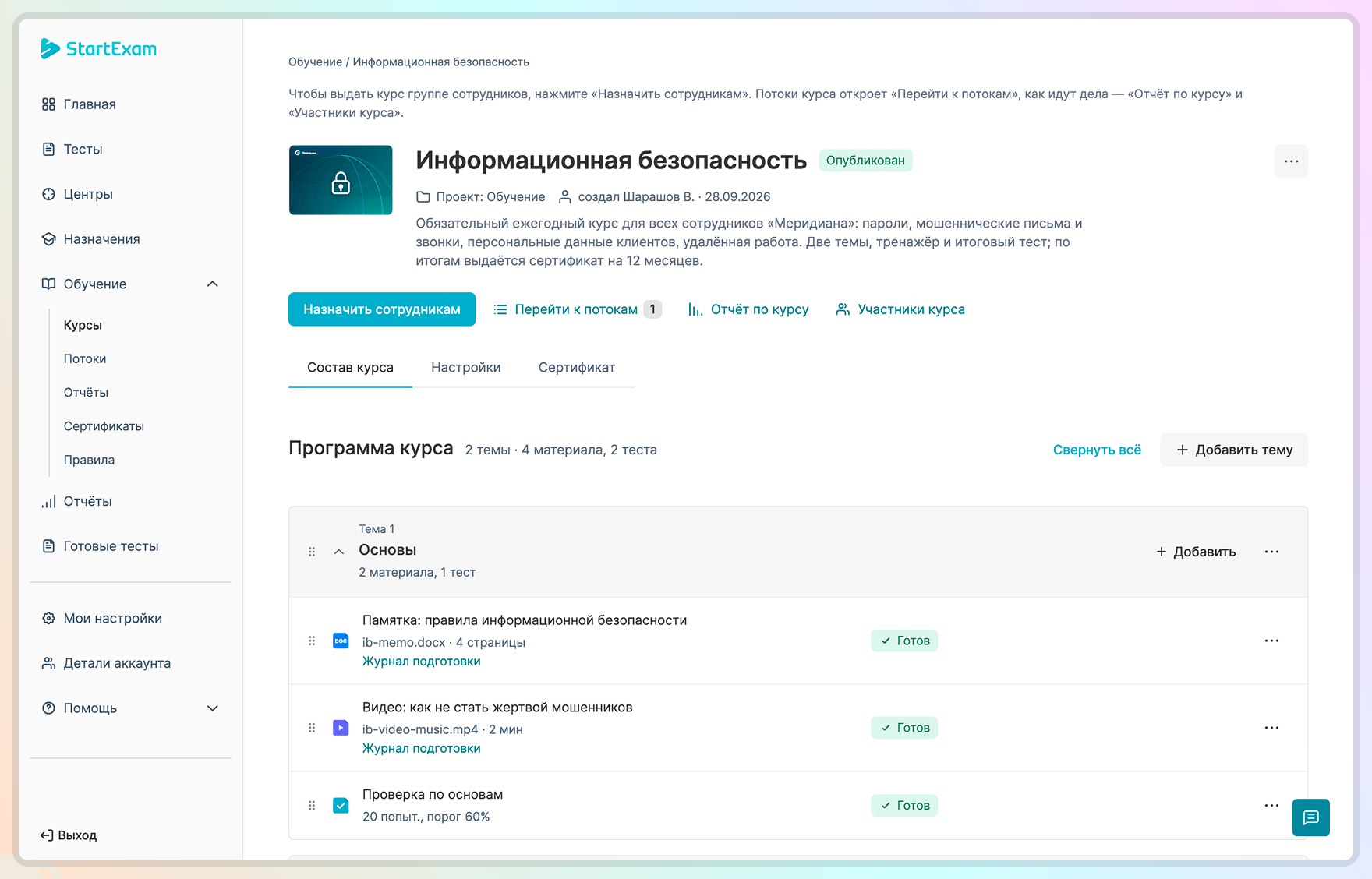This screenshot has height=879, width=1372.
Task: Collapse the Основы topic chevron
Action: pos(338,552)
